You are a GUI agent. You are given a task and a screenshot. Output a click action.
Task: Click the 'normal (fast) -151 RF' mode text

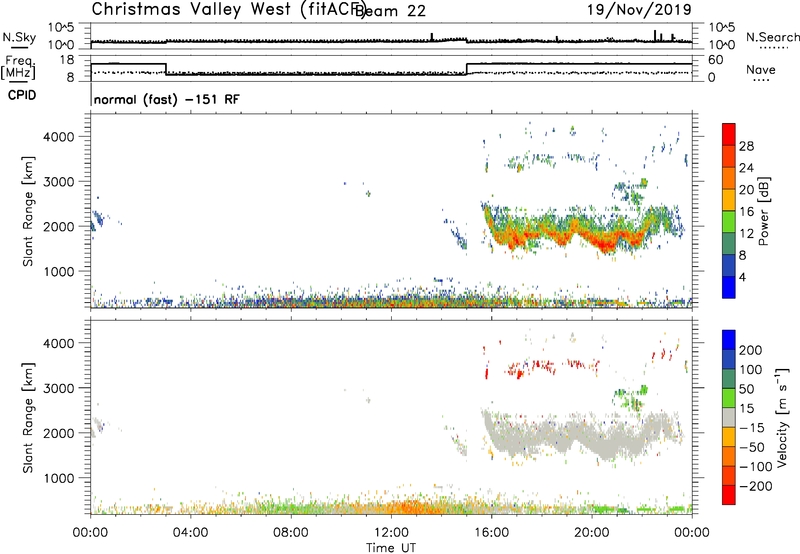(166, 99)
